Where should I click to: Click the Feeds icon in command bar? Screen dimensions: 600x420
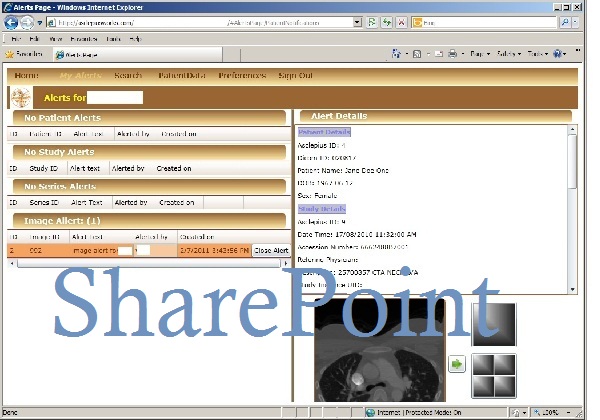[x=417, y=54]
